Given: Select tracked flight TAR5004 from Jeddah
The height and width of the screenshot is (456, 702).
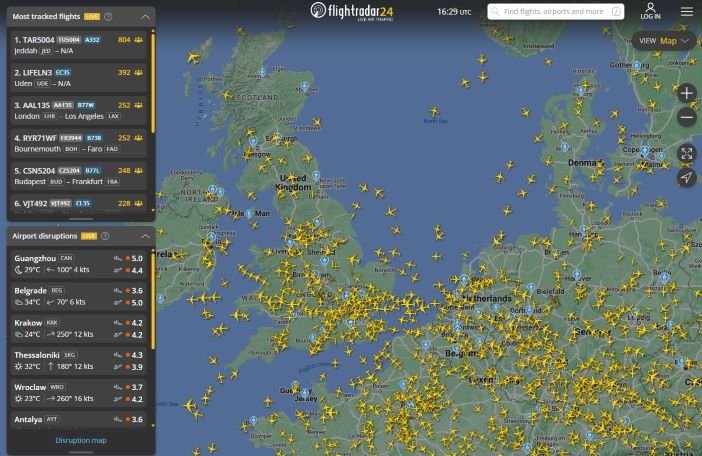Looking at the screenshot, I should pos(78,45).
